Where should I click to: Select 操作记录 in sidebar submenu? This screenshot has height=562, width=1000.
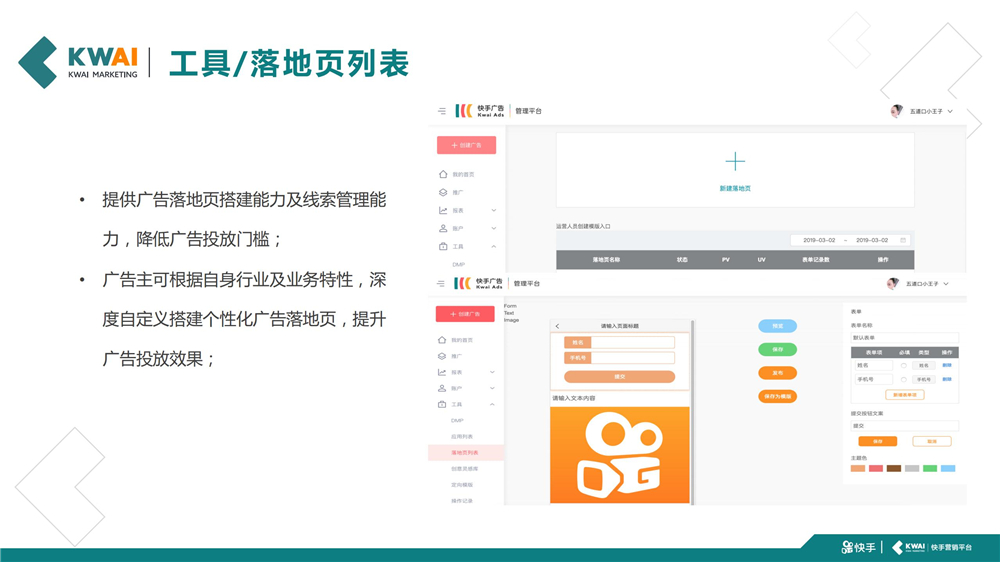click(x=462, y=501)
